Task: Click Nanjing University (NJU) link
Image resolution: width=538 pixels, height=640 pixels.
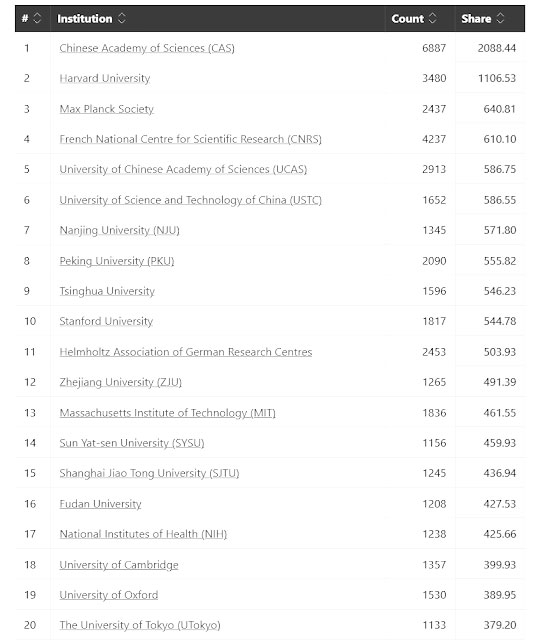Action: (x=120, y=230)
